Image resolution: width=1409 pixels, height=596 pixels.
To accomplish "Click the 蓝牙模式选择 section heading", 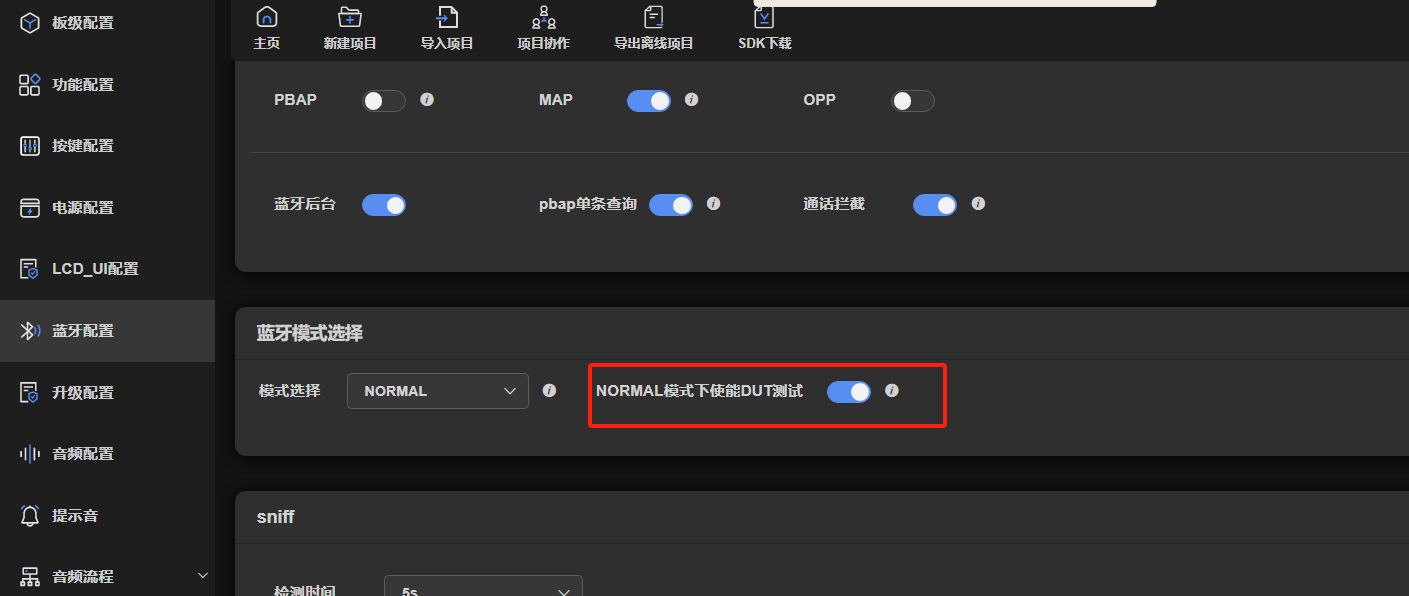I will tap(310, 334).
